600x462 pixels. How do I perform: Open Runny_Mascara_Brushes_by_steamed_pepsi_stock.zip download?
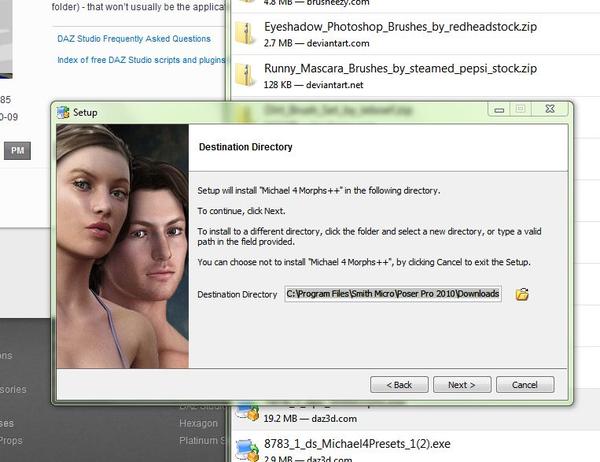coord(400,69)
